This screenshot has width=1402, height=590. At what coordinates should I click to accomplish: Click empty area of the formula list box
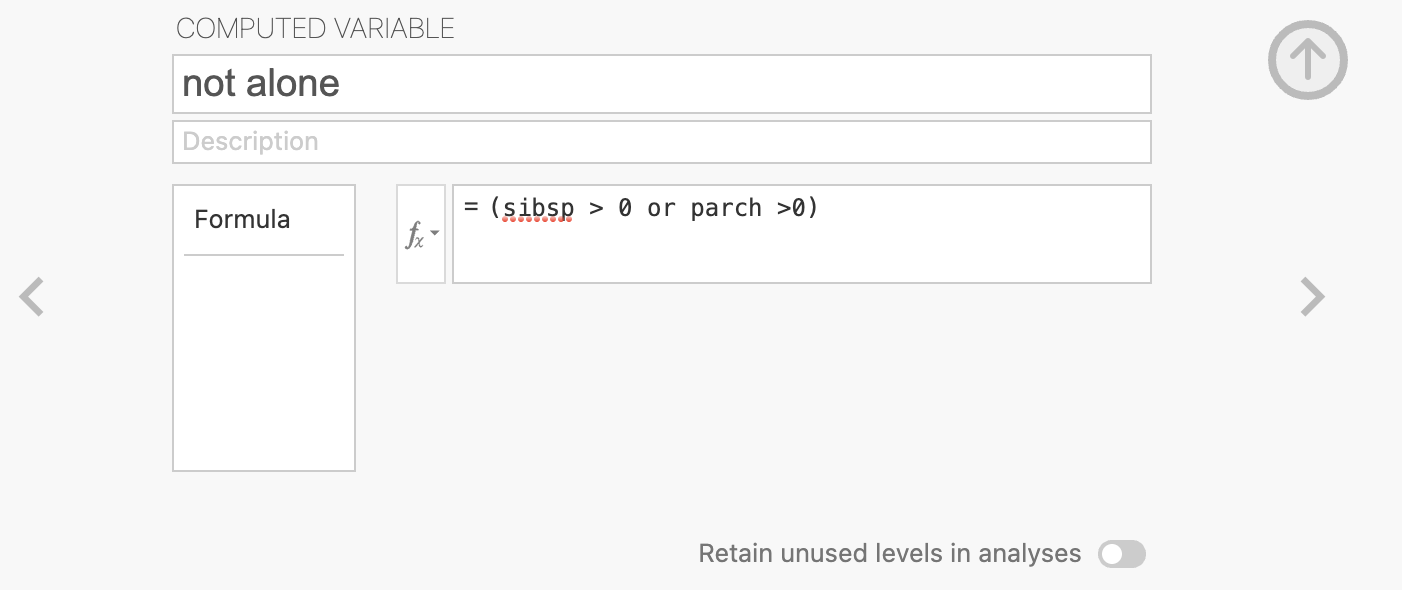tap(264, 362)
